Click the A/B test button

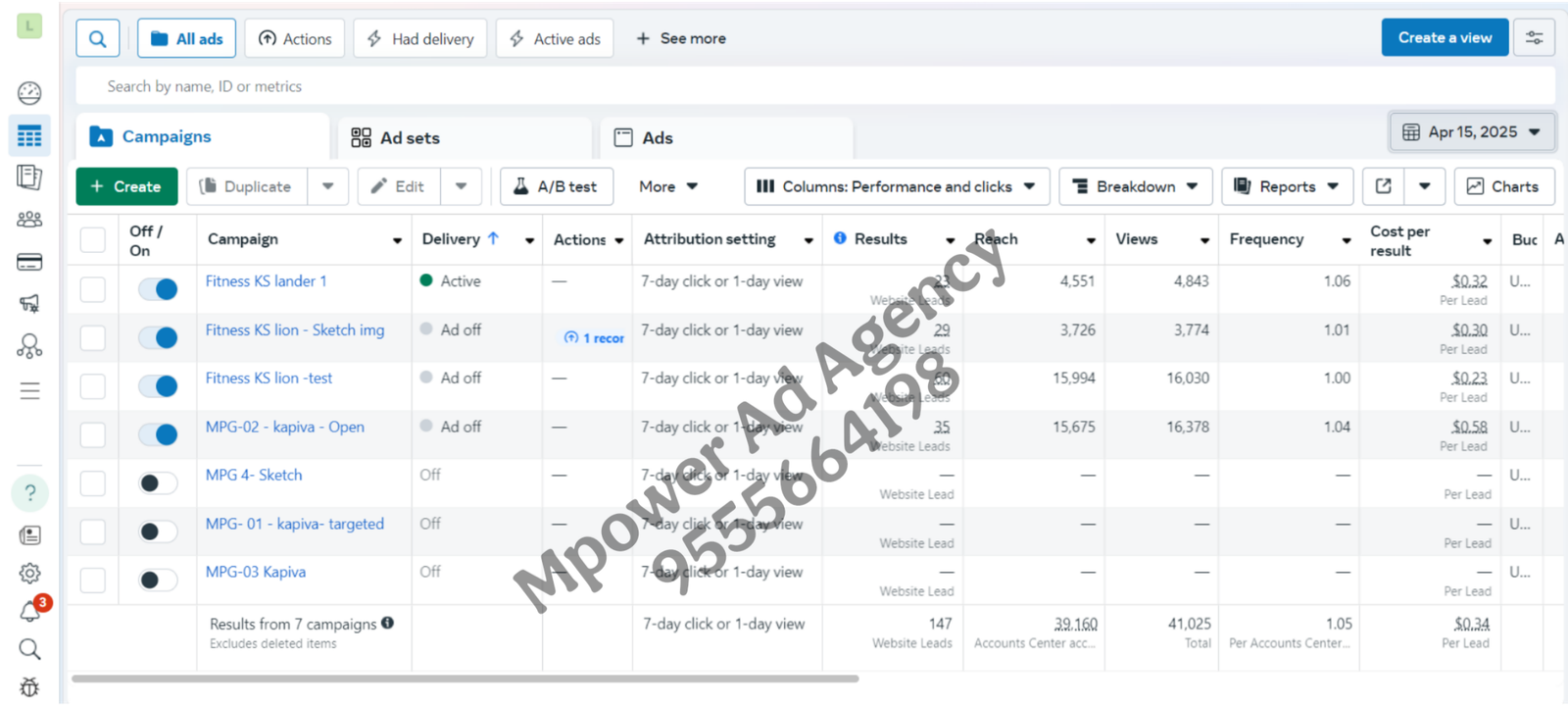point(557,186)
